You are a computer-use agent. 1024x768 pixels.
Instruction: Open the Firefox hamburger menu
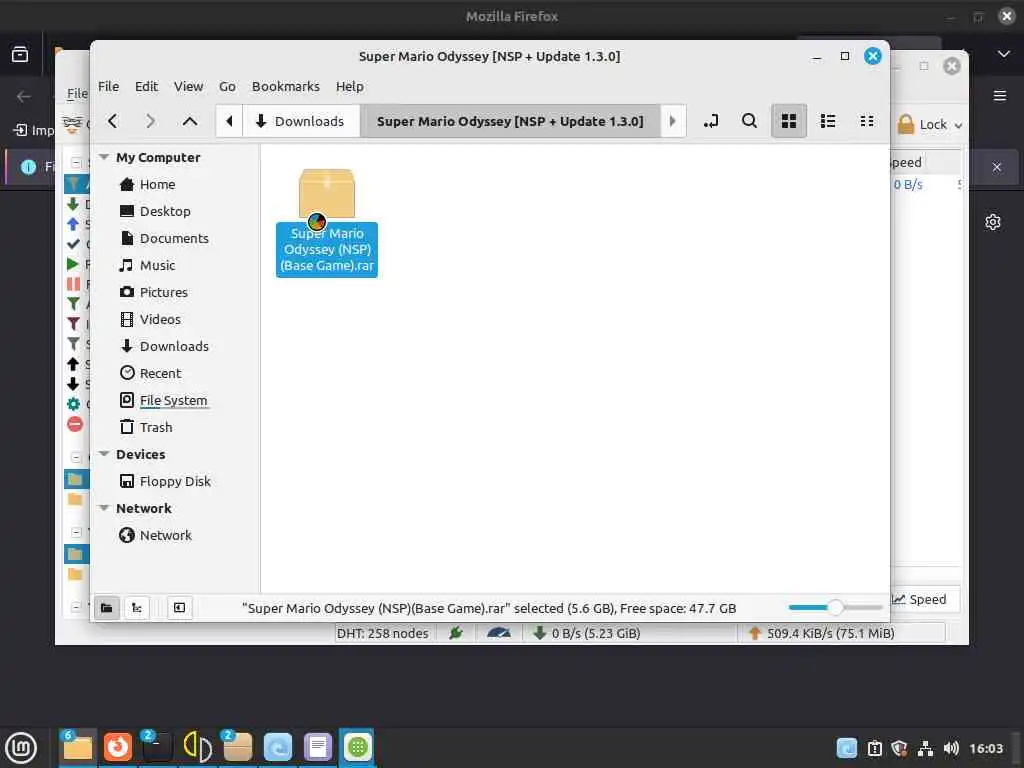pos(999,96)
